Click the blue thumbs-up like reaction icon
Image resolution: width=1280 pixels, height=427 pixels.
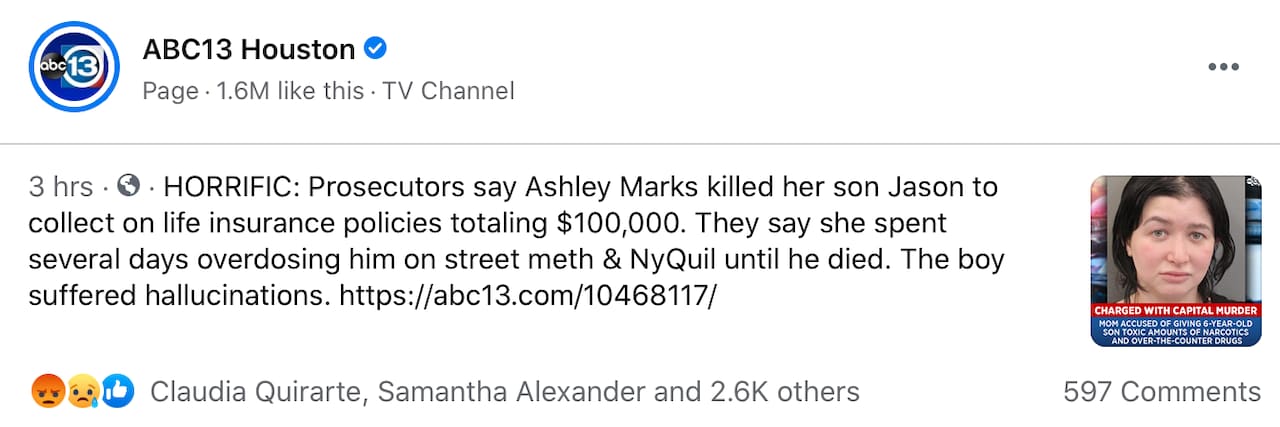pos(117,391)
